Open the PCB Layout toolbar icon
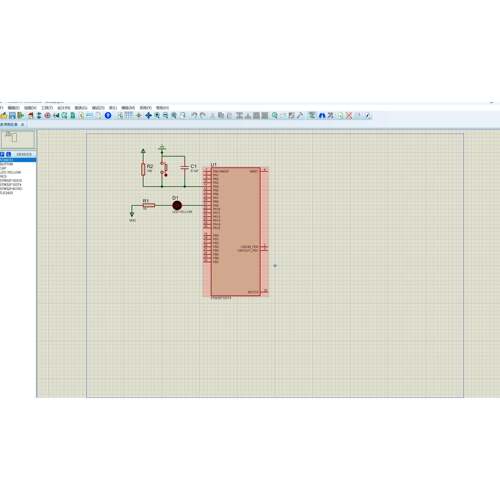500x500 pixels. pos(47,116)
